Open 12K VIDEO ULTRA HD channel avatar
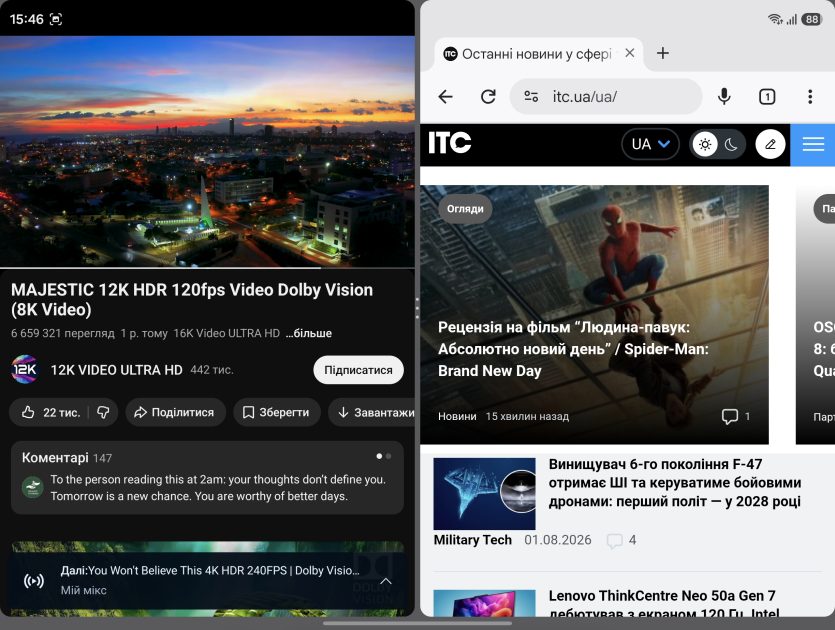This screenshot has height=630, width=835. [24, 370]
